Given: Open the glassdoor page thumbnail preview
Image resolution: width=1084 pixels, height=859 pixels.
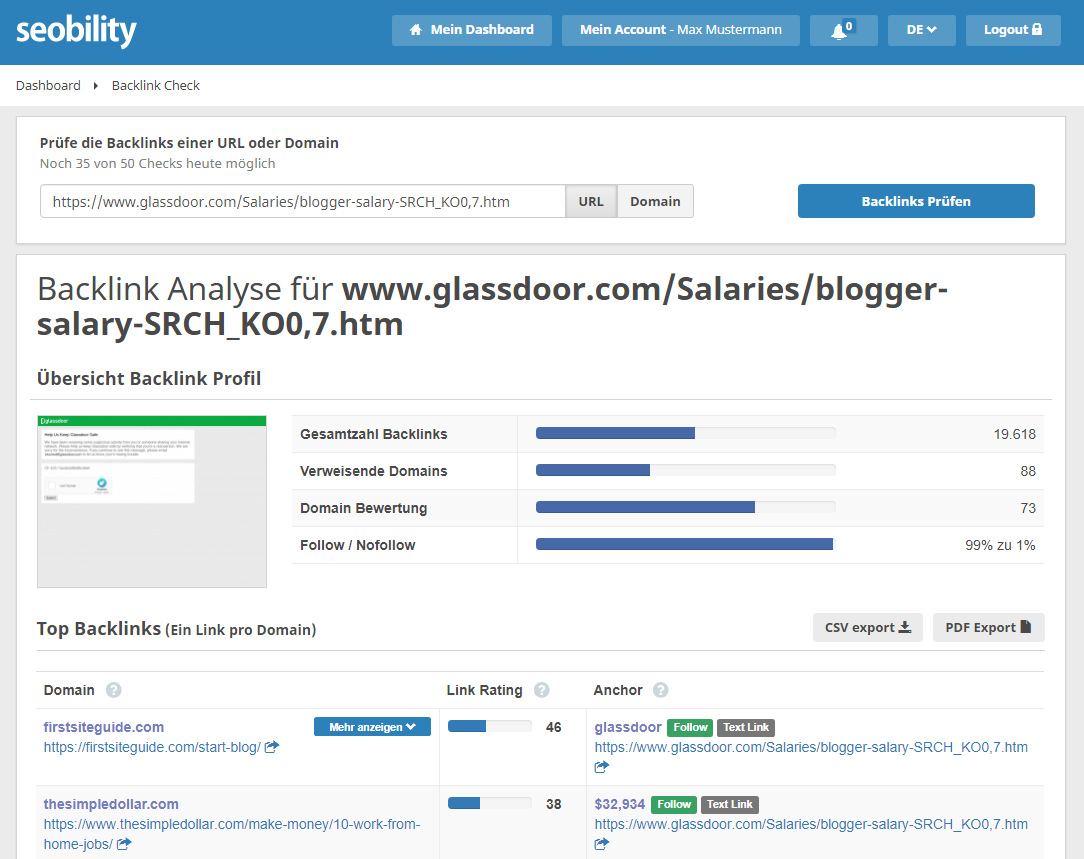Looking at the screenshot, I should (151, 502).
